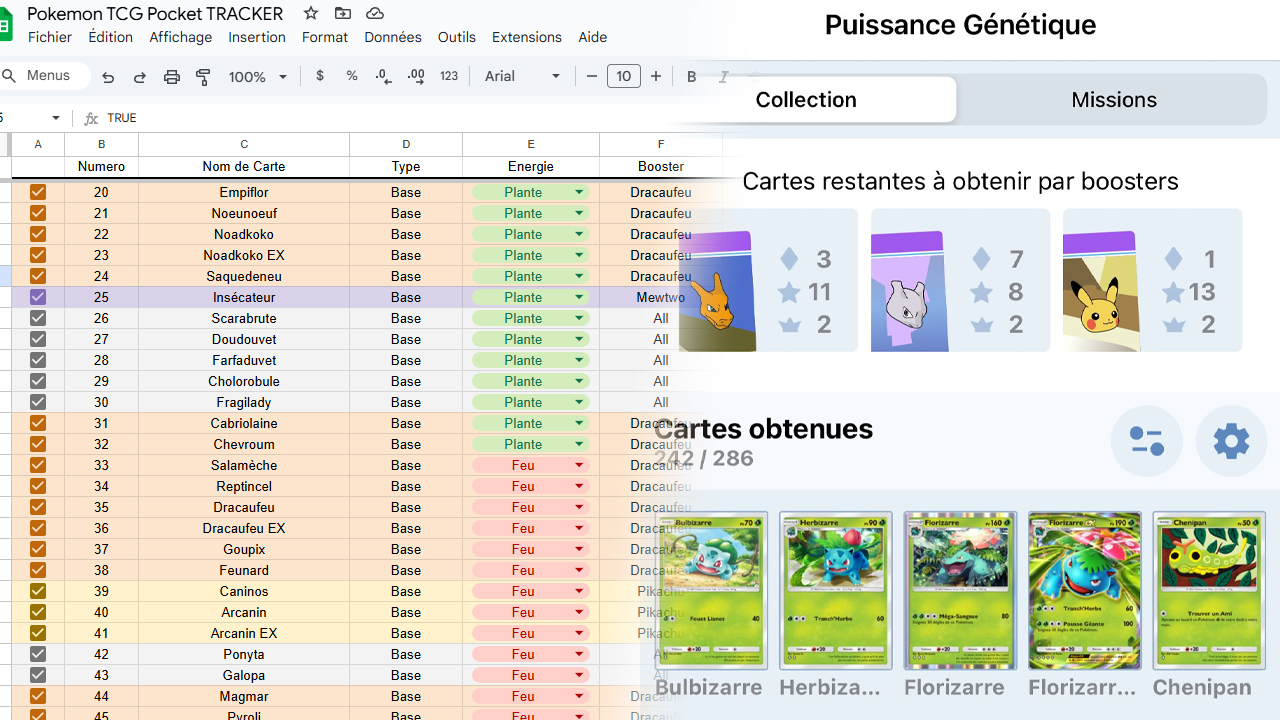This screenshot has height=720, width=1280.
Task: Apply percent format icon
Action: (352, 76)
